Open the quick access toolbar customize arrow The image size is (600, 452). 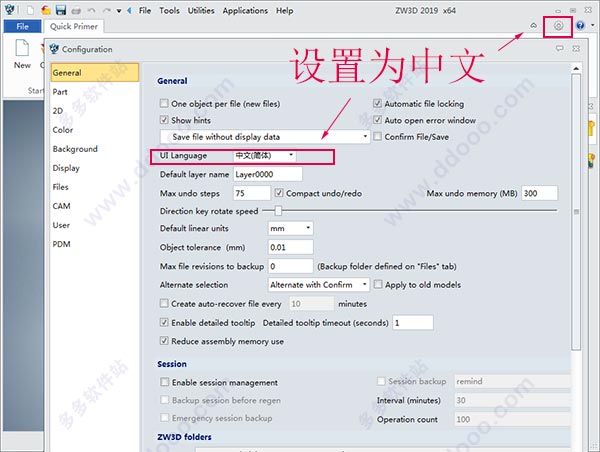pyautogui.click(x=119, y=11)
